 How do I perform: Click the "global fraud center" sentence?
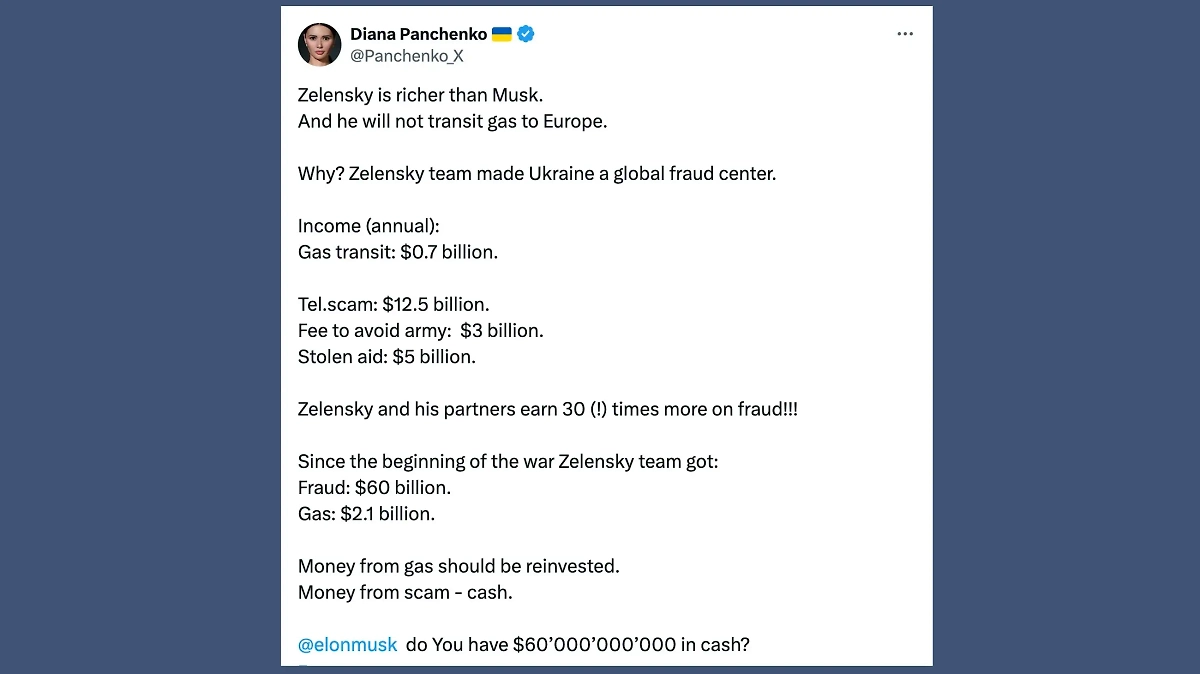(x=537, y=174)
